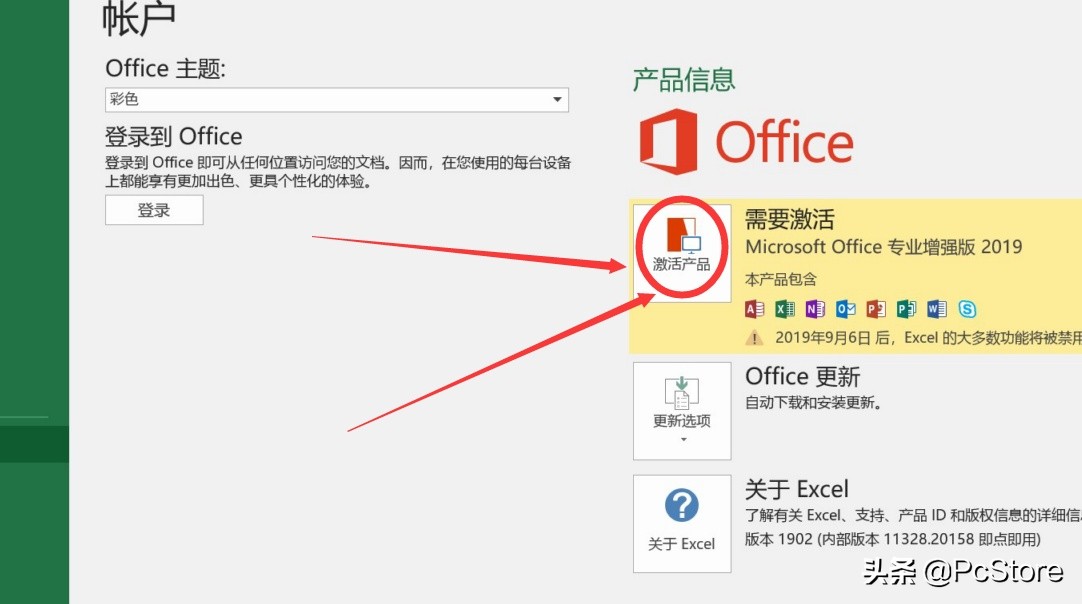The image size is (1082, 604).
Task: Click the Publisher icon in the product list
Action: pos(906,309)
